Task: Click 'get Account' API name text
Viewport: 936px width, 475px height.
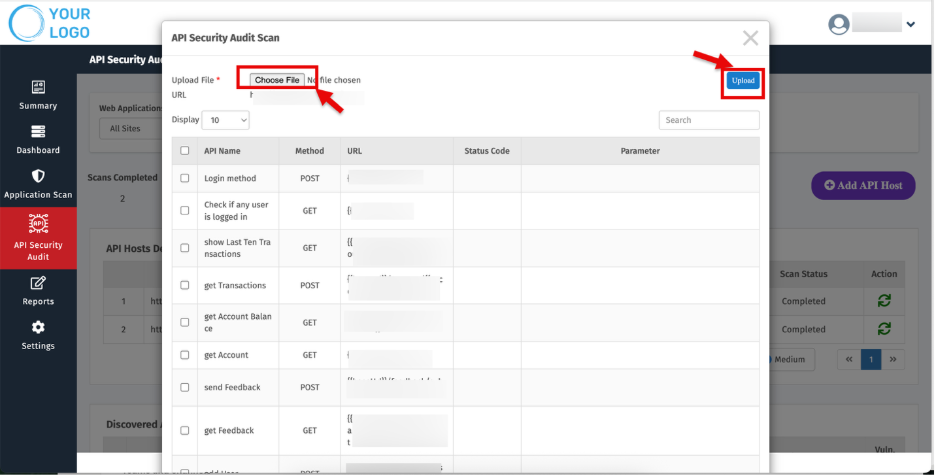Action: pos(226,355)
